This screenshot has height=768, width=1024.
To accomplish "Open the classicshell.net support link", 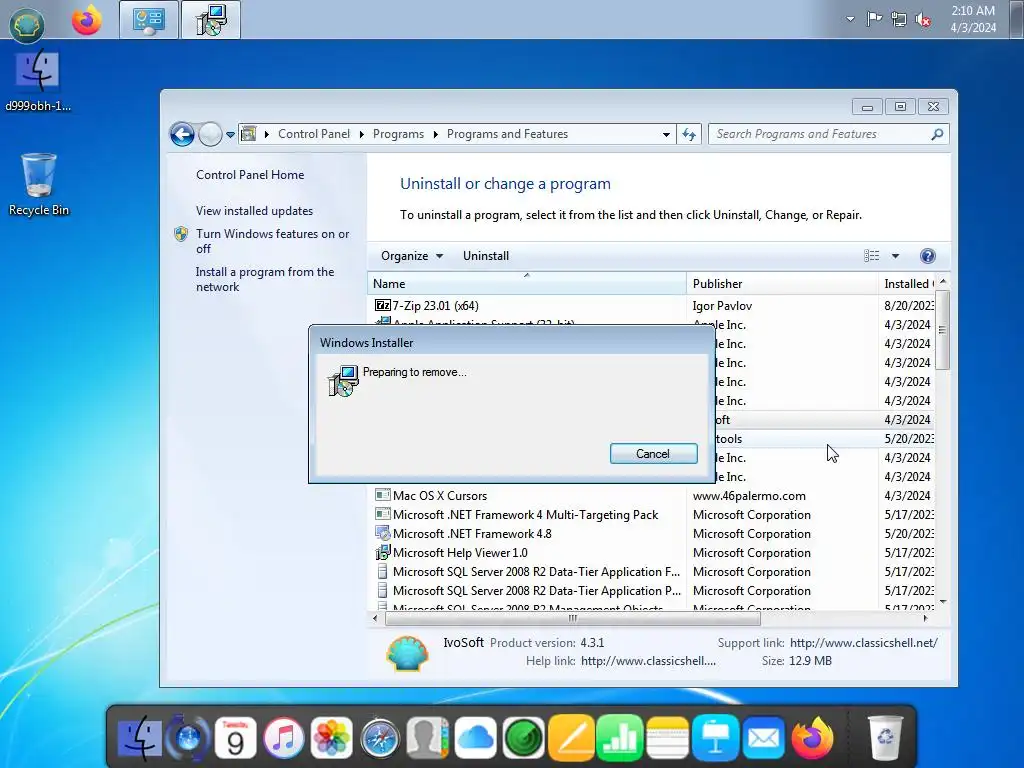I will [863, 643].
